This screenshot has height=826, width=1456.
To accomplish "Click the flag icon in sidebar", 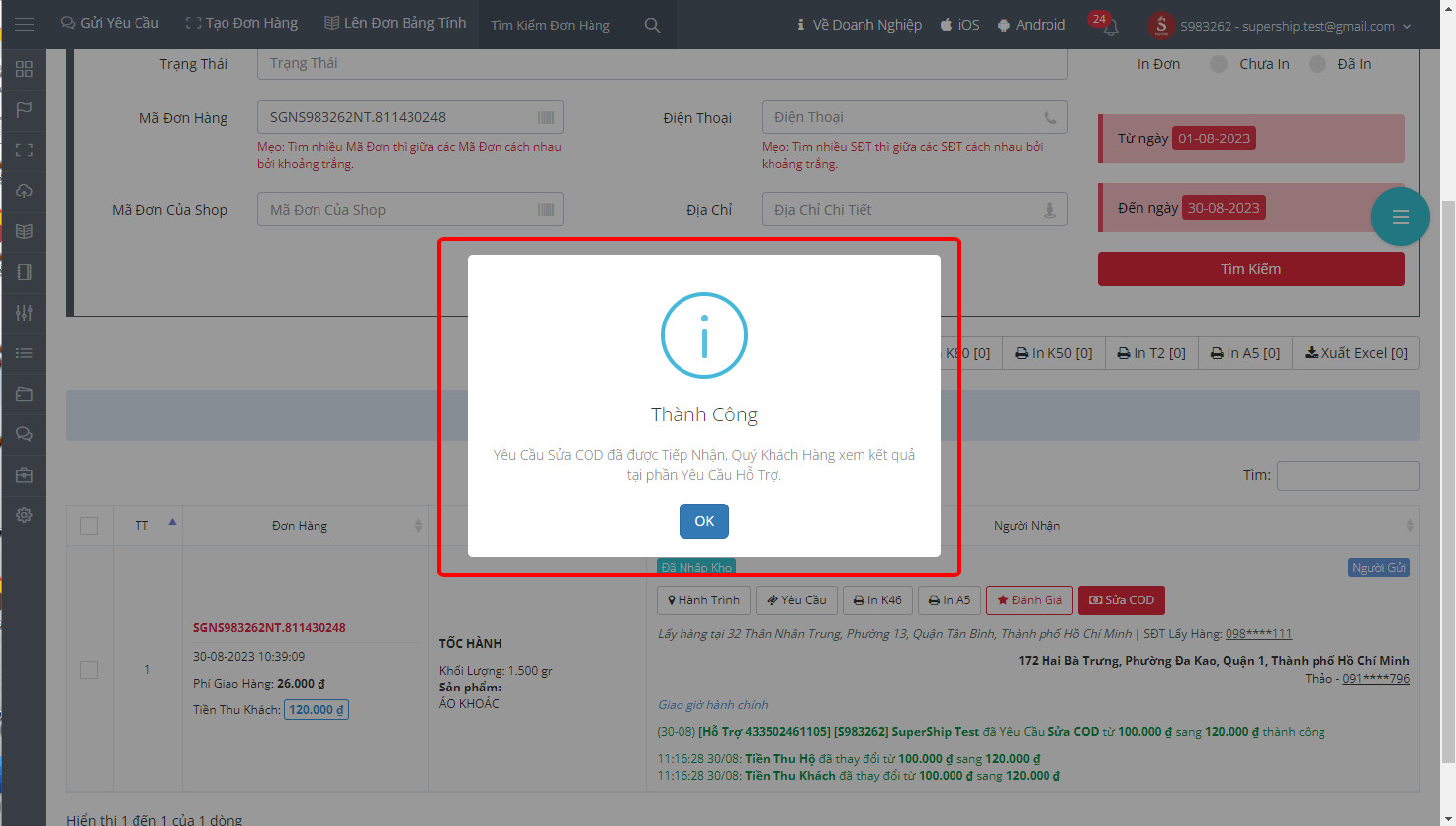I will (24, 110).
